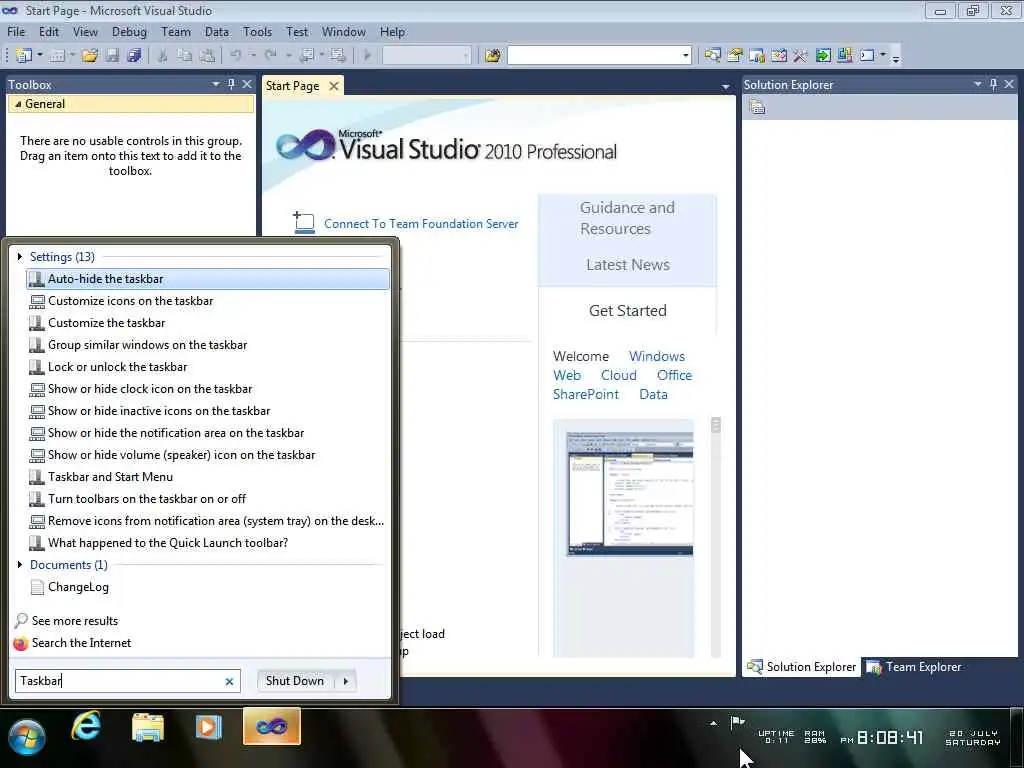Open the ChangeLog document result
The width and height of the screenshot is (1024, 768).
208,586
